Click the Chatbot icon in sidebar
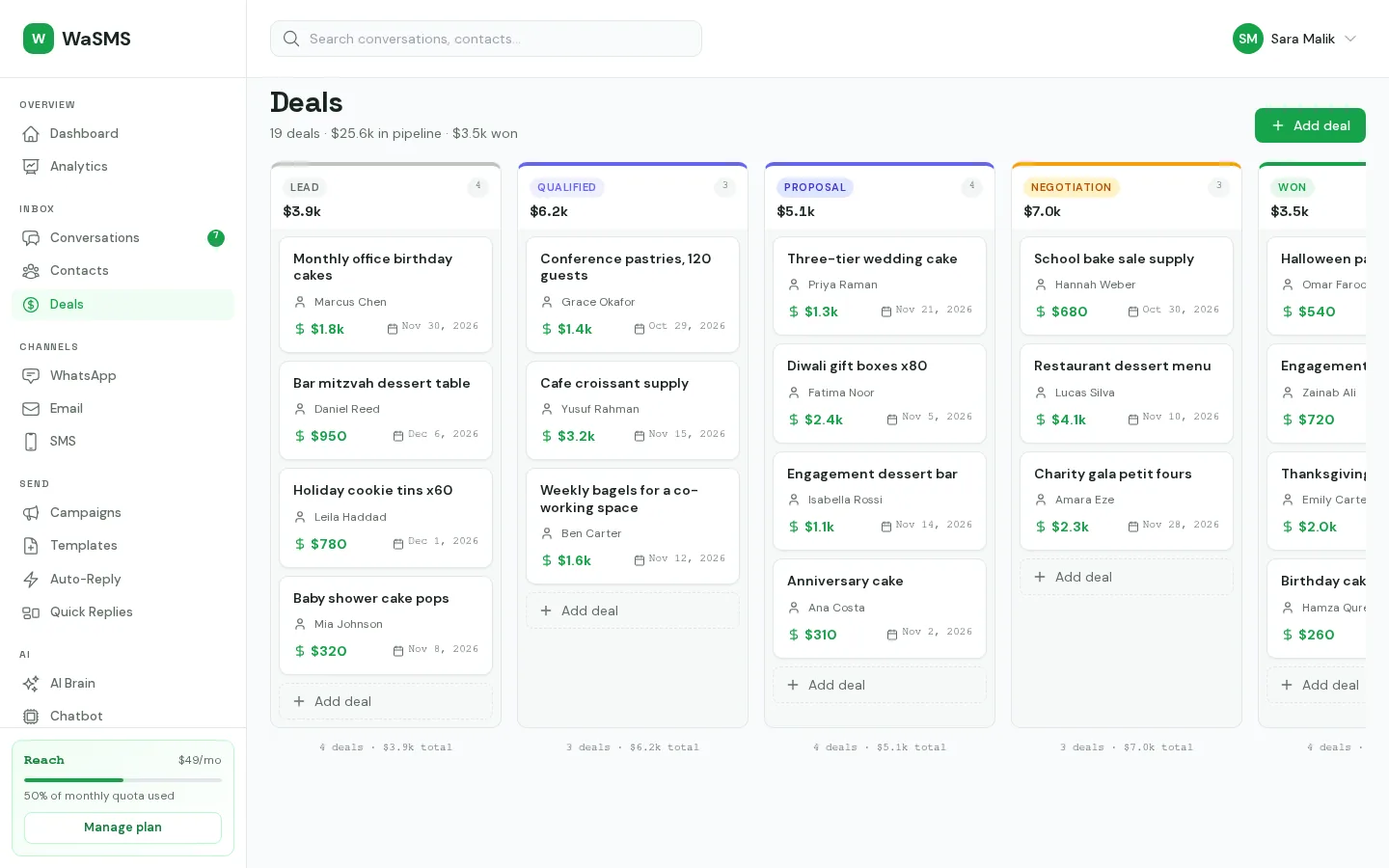This screenshot has width=1389, height=868. pos(31,717)
